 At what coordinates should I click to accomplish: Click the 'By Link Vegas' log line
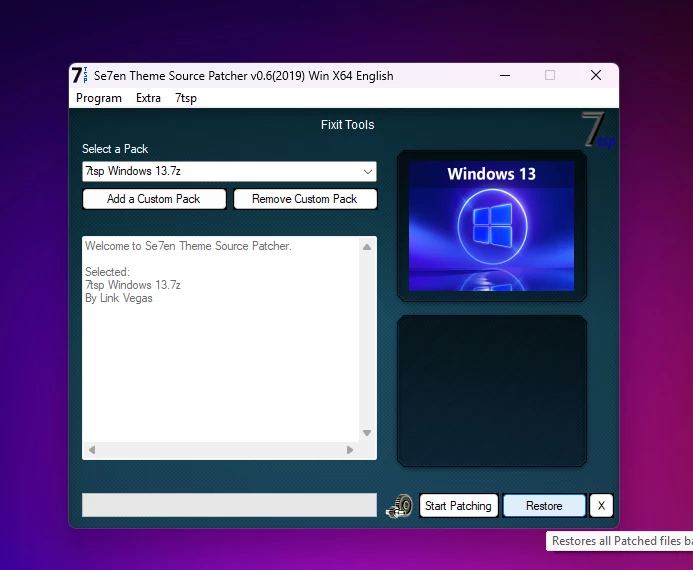coord(118,298)
